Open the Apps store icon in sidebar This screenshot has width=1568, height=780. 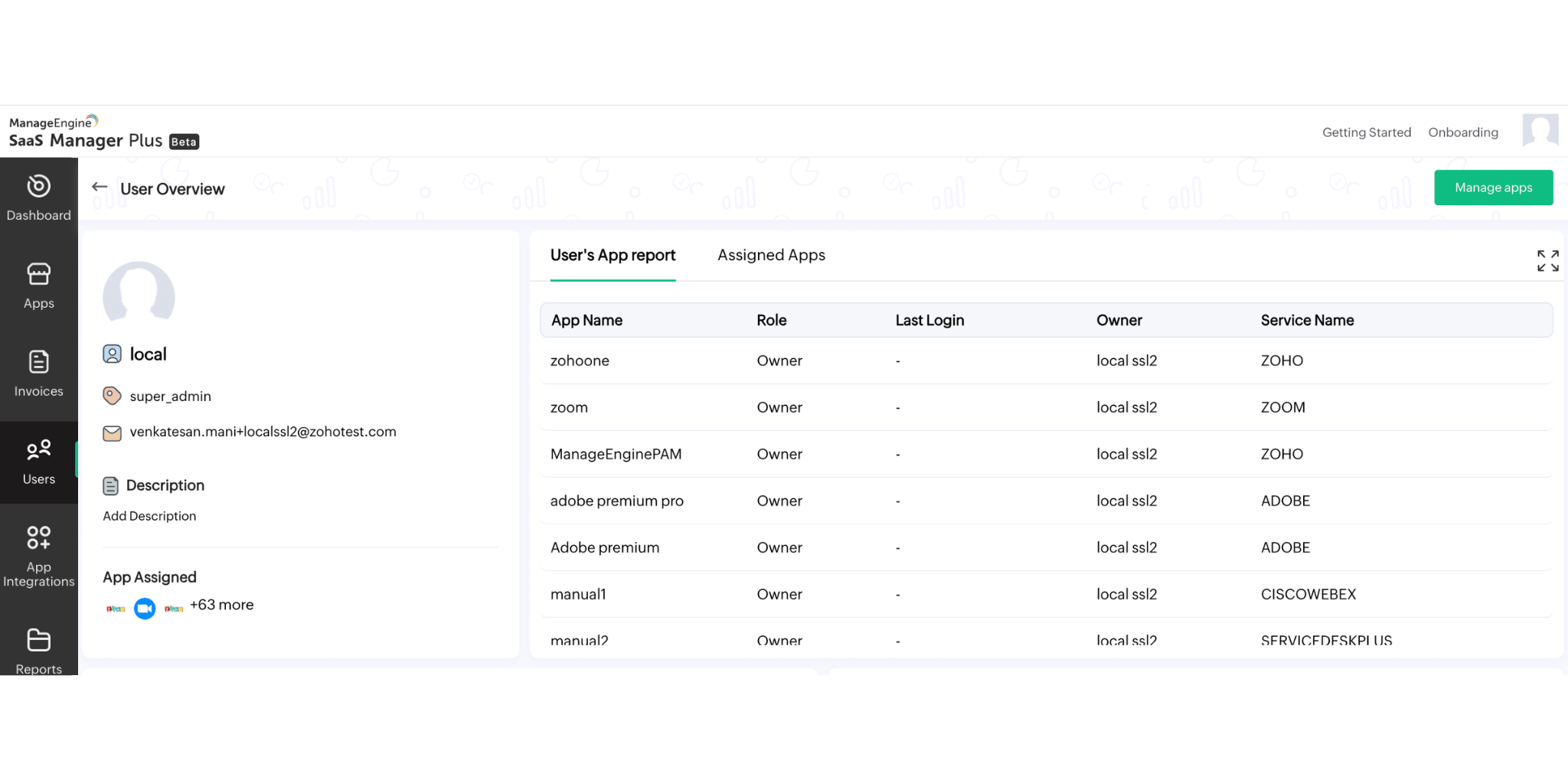pyautogui.click(x=38, y=274)
